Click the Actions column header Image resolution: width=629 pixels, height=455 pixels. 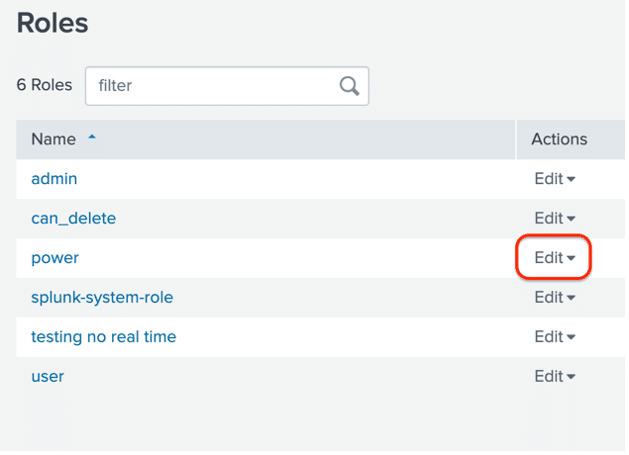(559, 139)
